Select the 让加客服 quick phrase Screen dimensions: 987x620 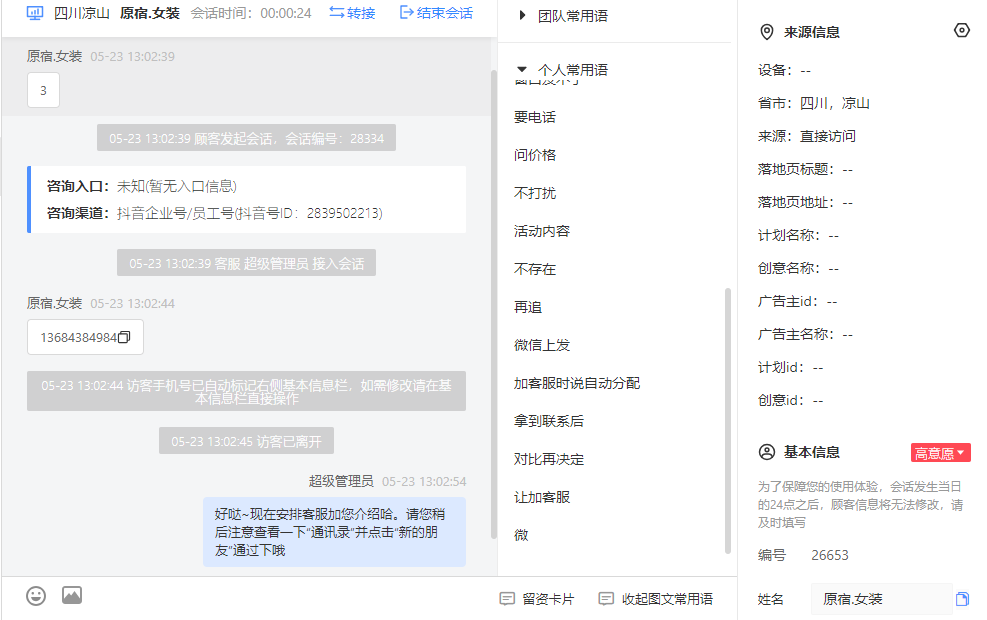(542, 497)
